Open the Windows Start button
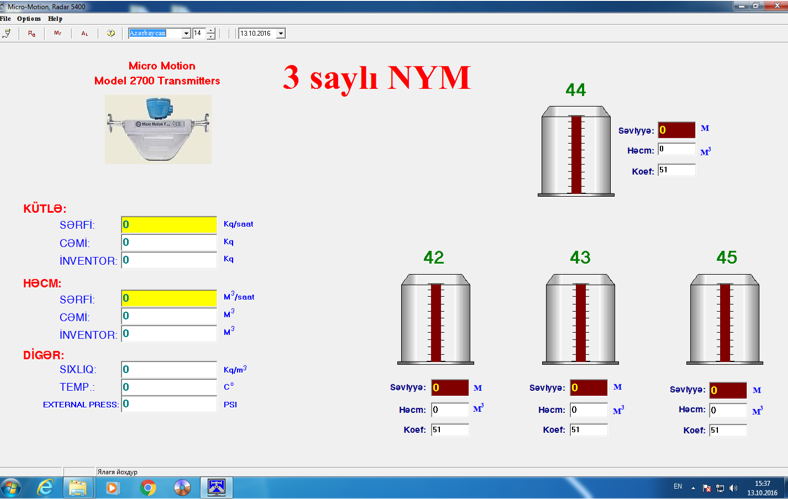Image resolution: width=788 pixels, height=499 pixels. [11, 488]
